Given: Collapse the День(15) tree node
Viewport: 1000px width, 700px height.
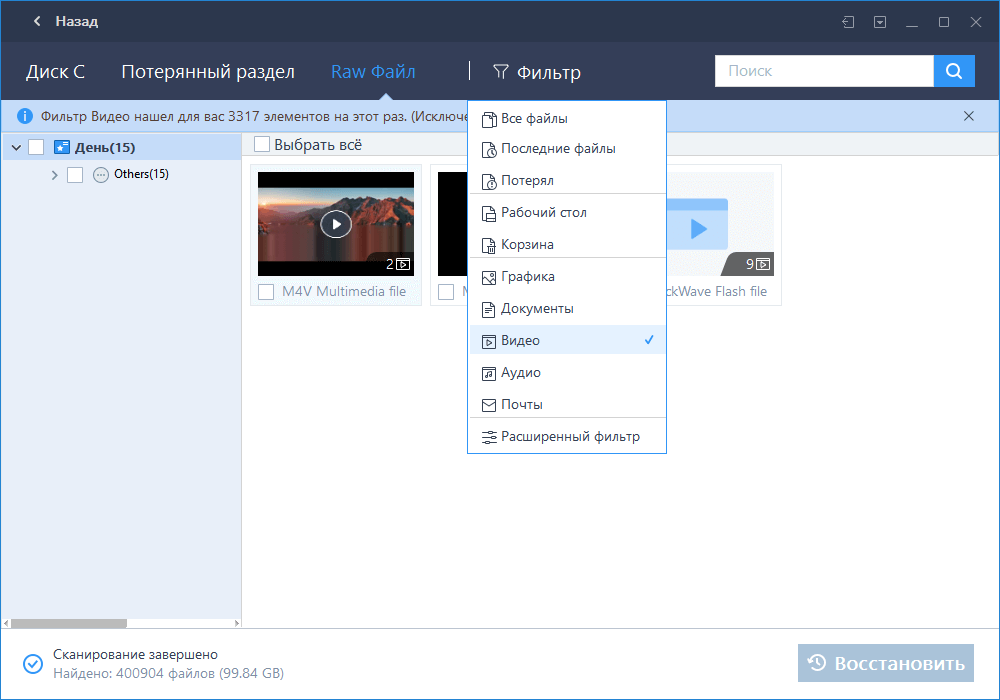Looking at the screenshot, I should point(17,147).
